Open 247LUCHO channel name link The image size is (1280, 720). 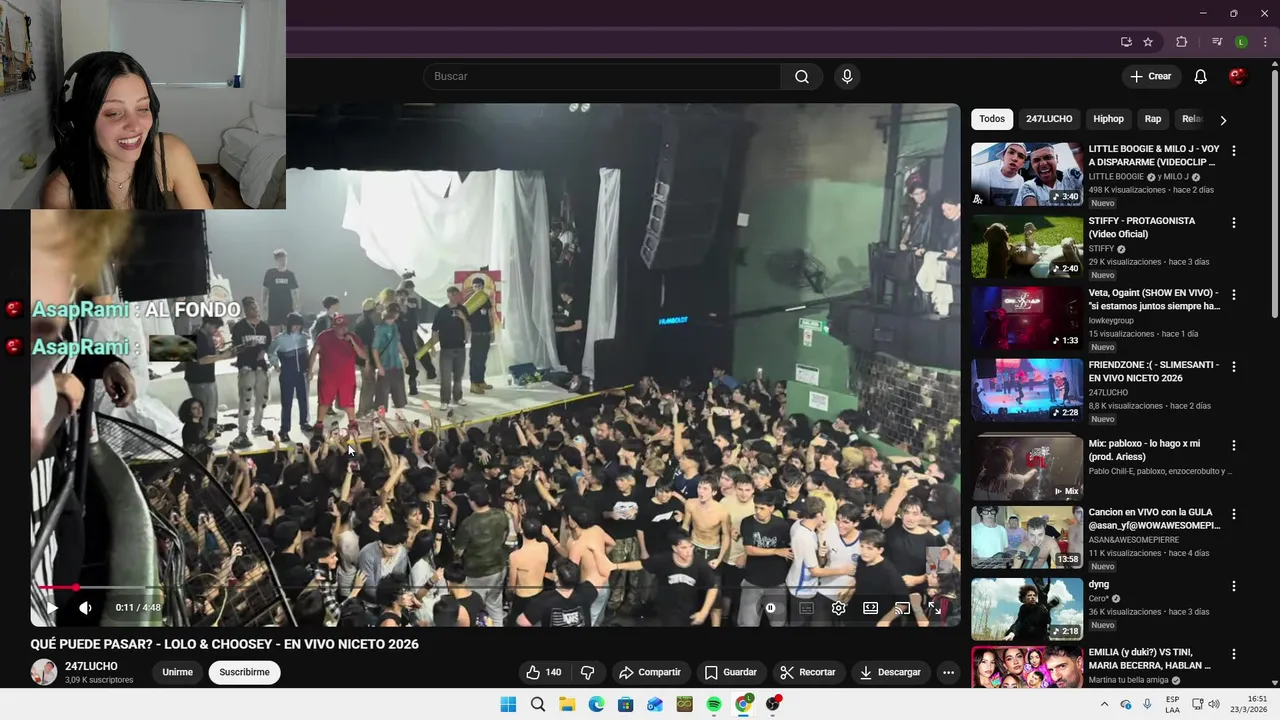[x=91, y=666]
